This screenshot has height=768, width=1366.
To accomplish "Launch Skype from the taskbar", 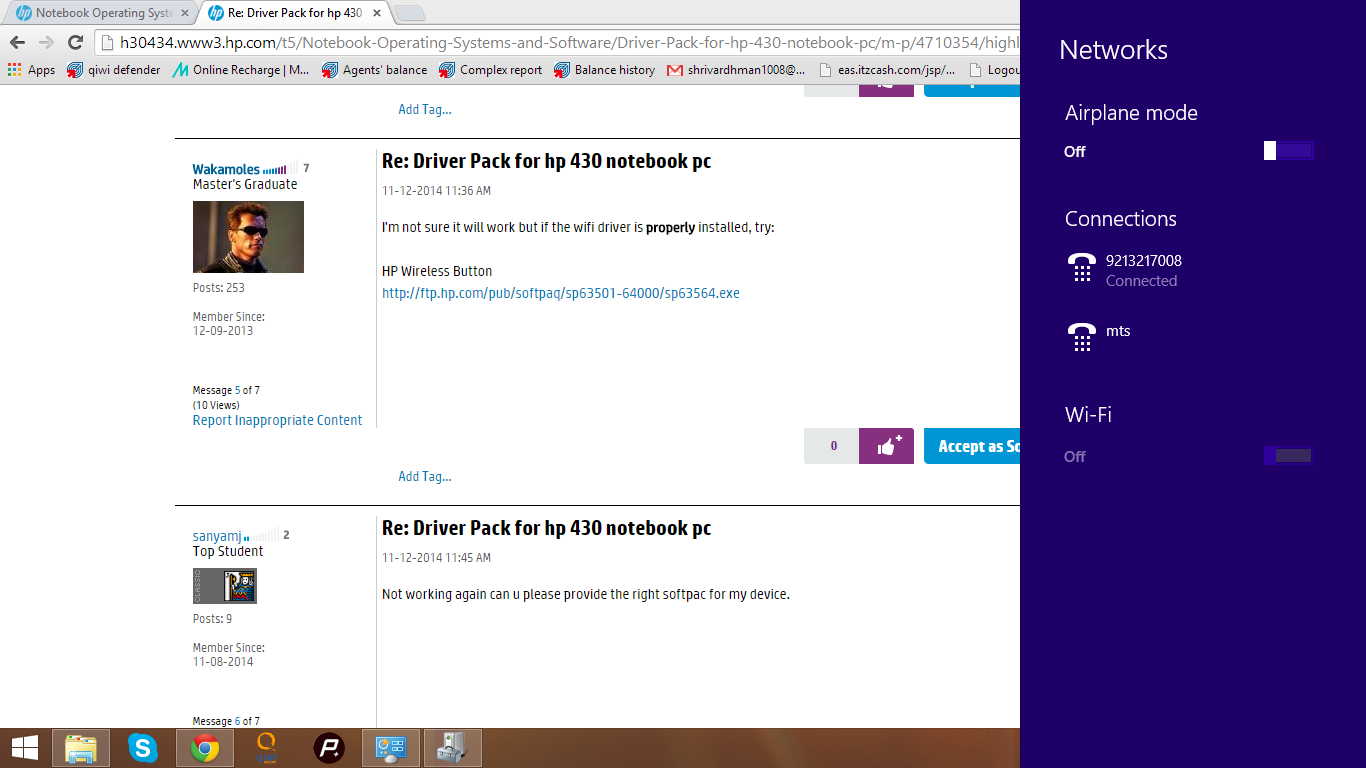I will 143,748.
